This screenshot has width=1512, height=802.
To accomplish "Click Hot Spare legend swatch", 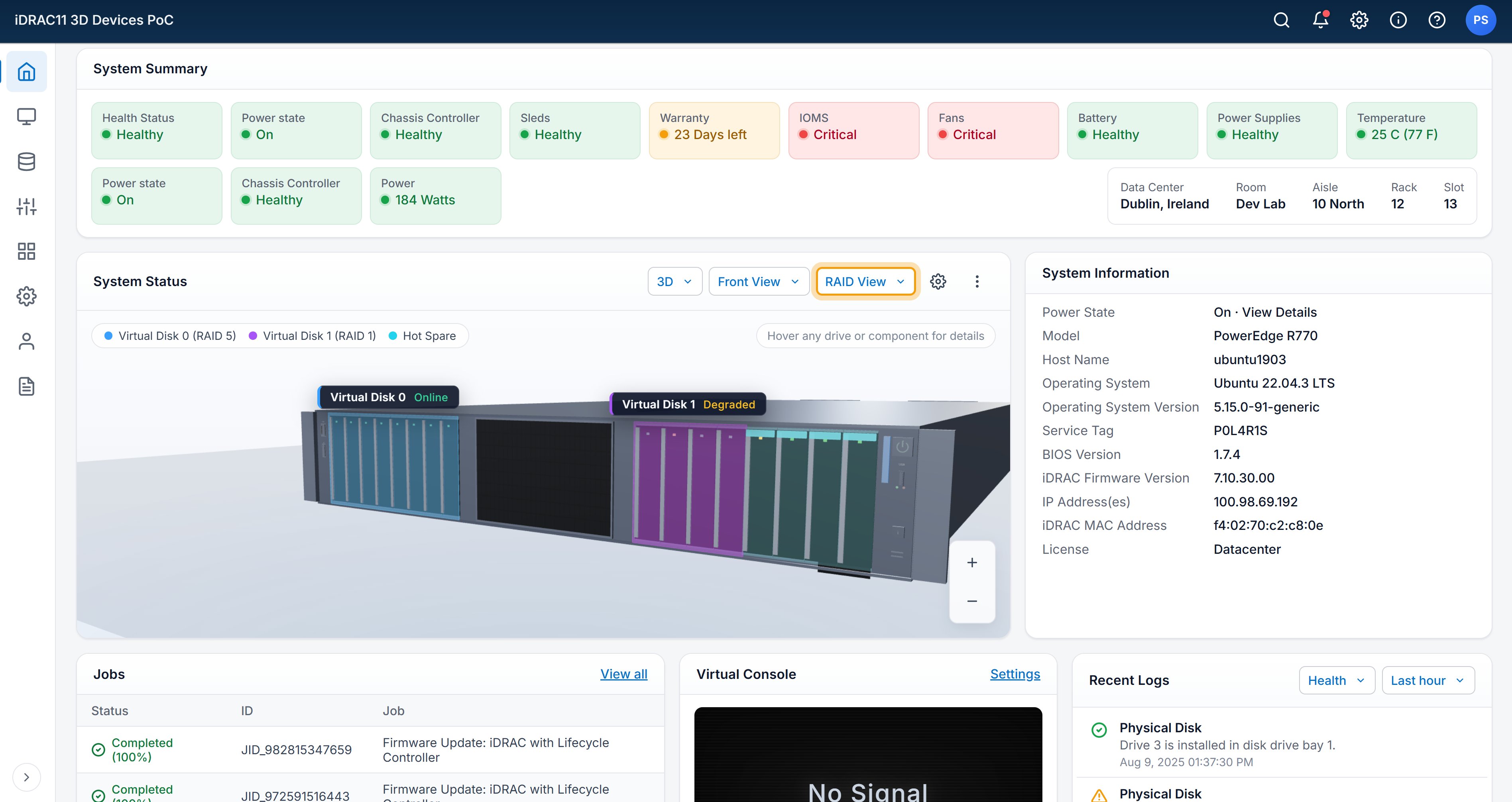I will point(393,336).
